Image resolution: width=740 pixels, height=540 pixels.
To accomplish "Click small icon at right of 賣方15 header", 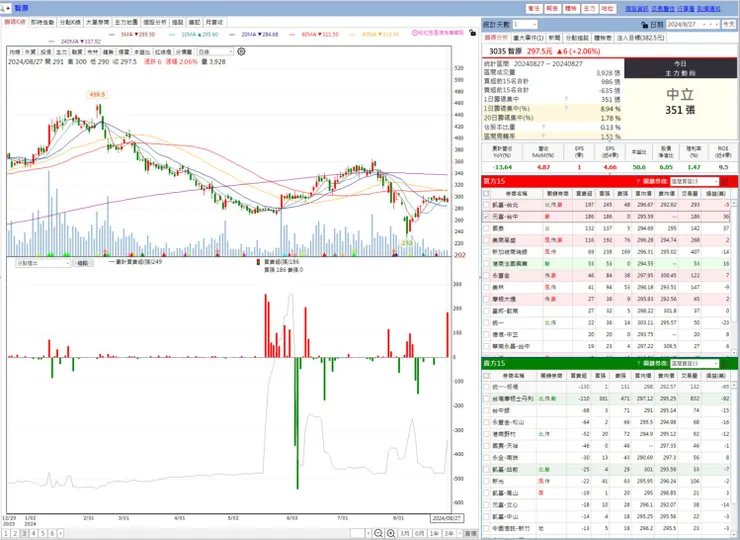I will click(x=725, y=363).
